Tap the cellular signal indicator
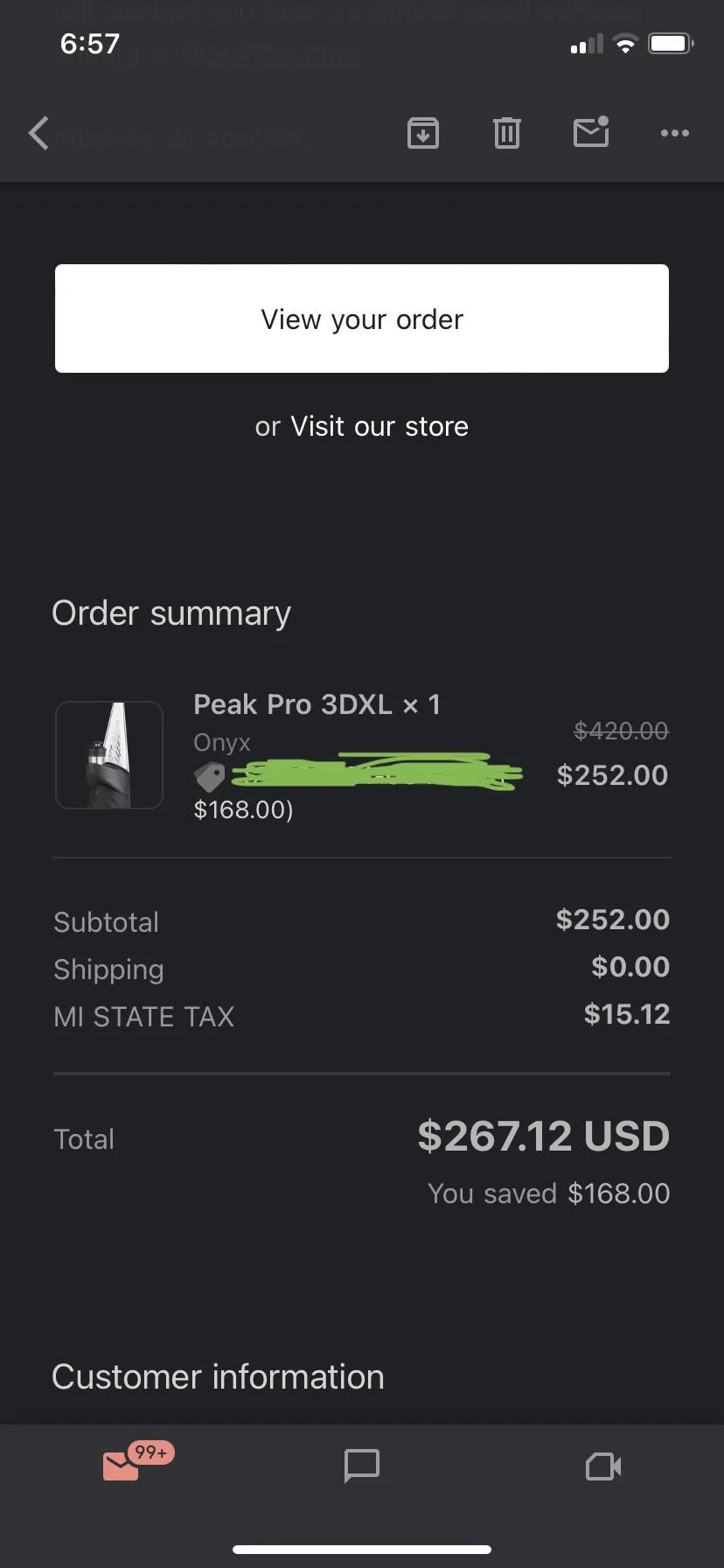The image size is (724, 1568). tap(584, 42)
